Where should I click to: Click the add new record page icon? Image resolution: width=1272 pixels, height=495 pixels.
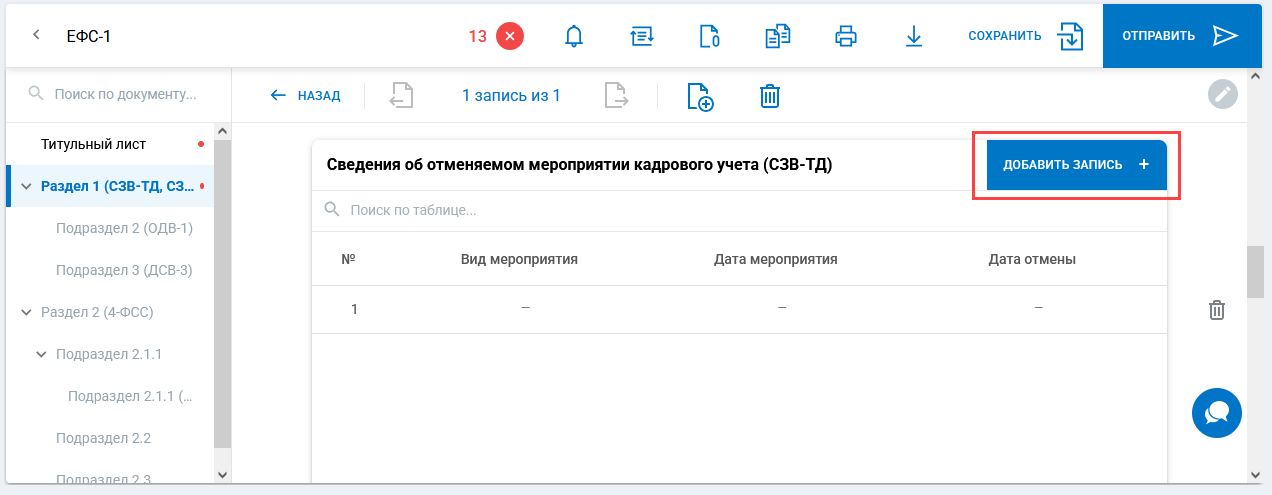[x=700, y=96]
